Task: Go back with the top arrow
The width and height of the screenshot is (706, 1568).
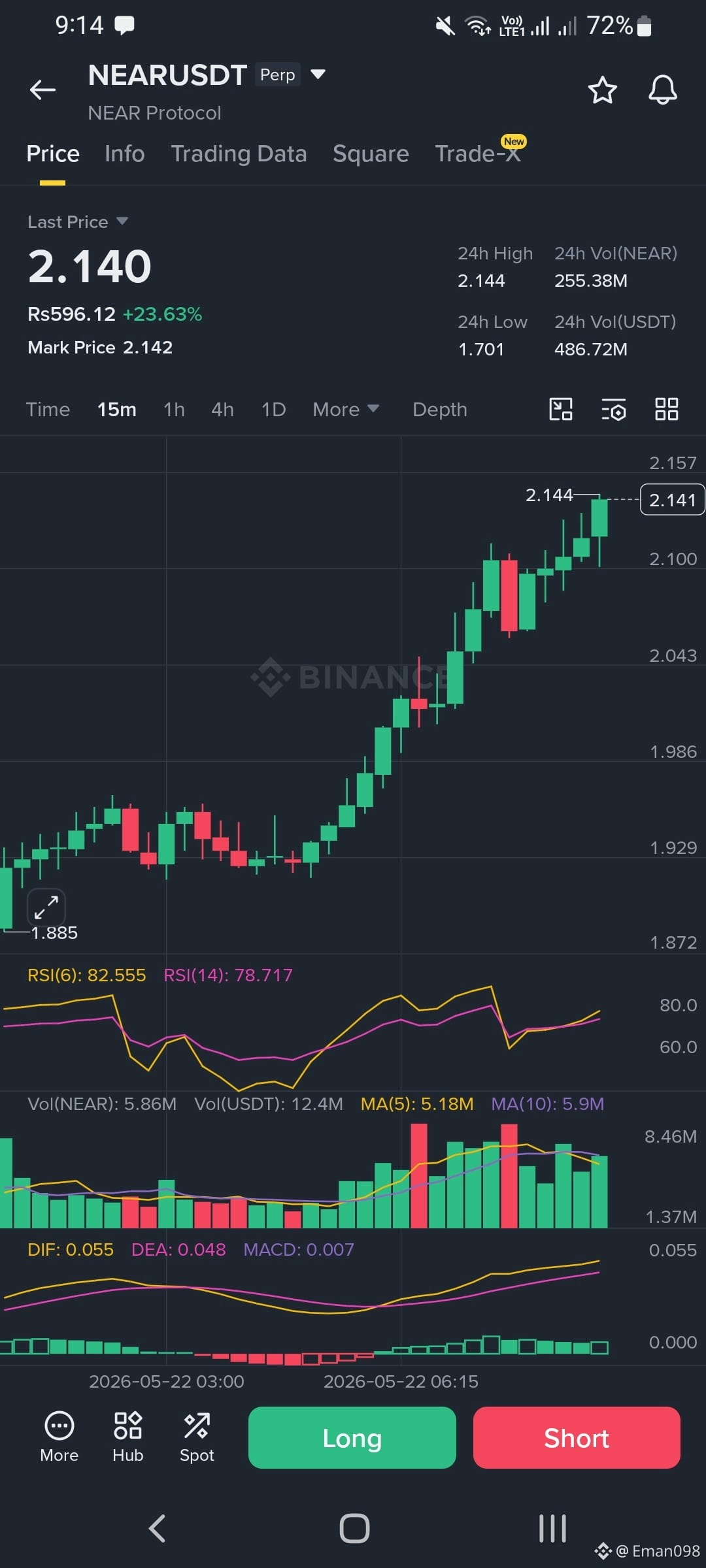Action: point(42,90)
